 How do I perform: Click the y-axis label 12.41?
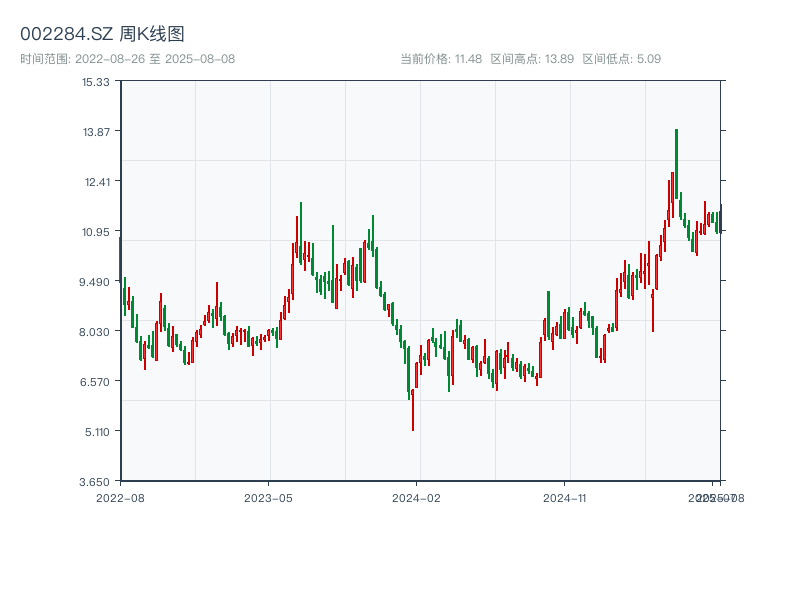(97, 182)
